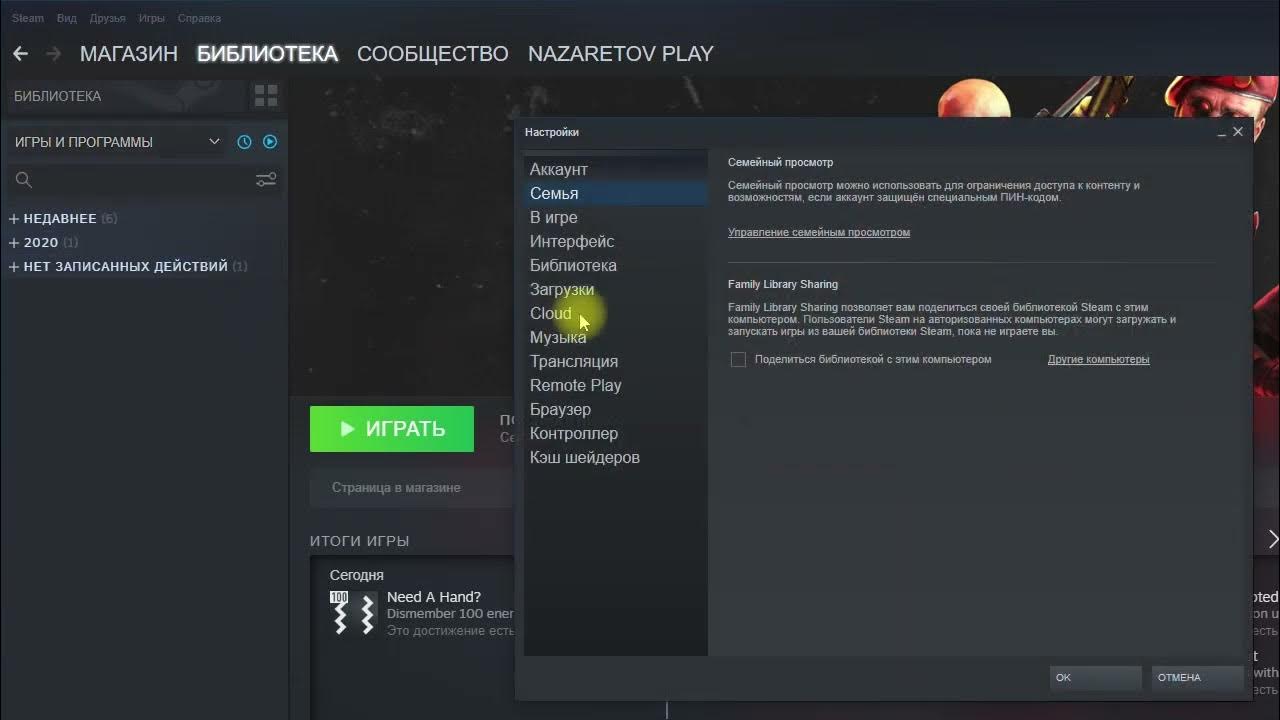Switch library to grid view icon
1280x720 pixels.
[x=266, y=96]
